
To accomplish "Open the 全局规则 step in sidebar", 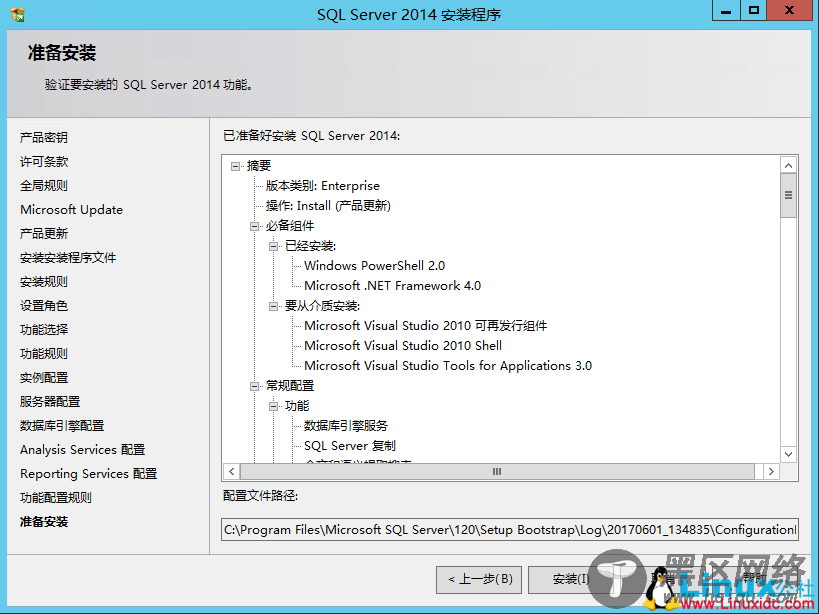I will 44,185.
